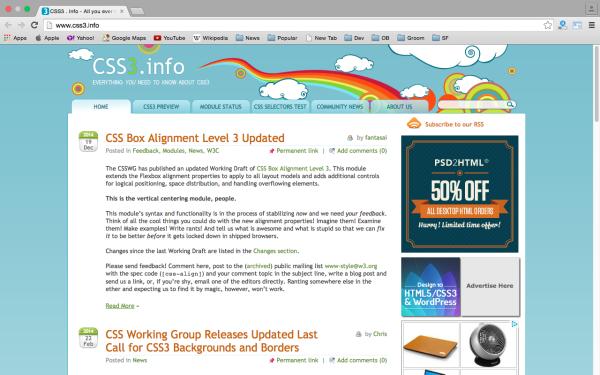
Task: Click the round fan product image
Action: tap(488, 345)
